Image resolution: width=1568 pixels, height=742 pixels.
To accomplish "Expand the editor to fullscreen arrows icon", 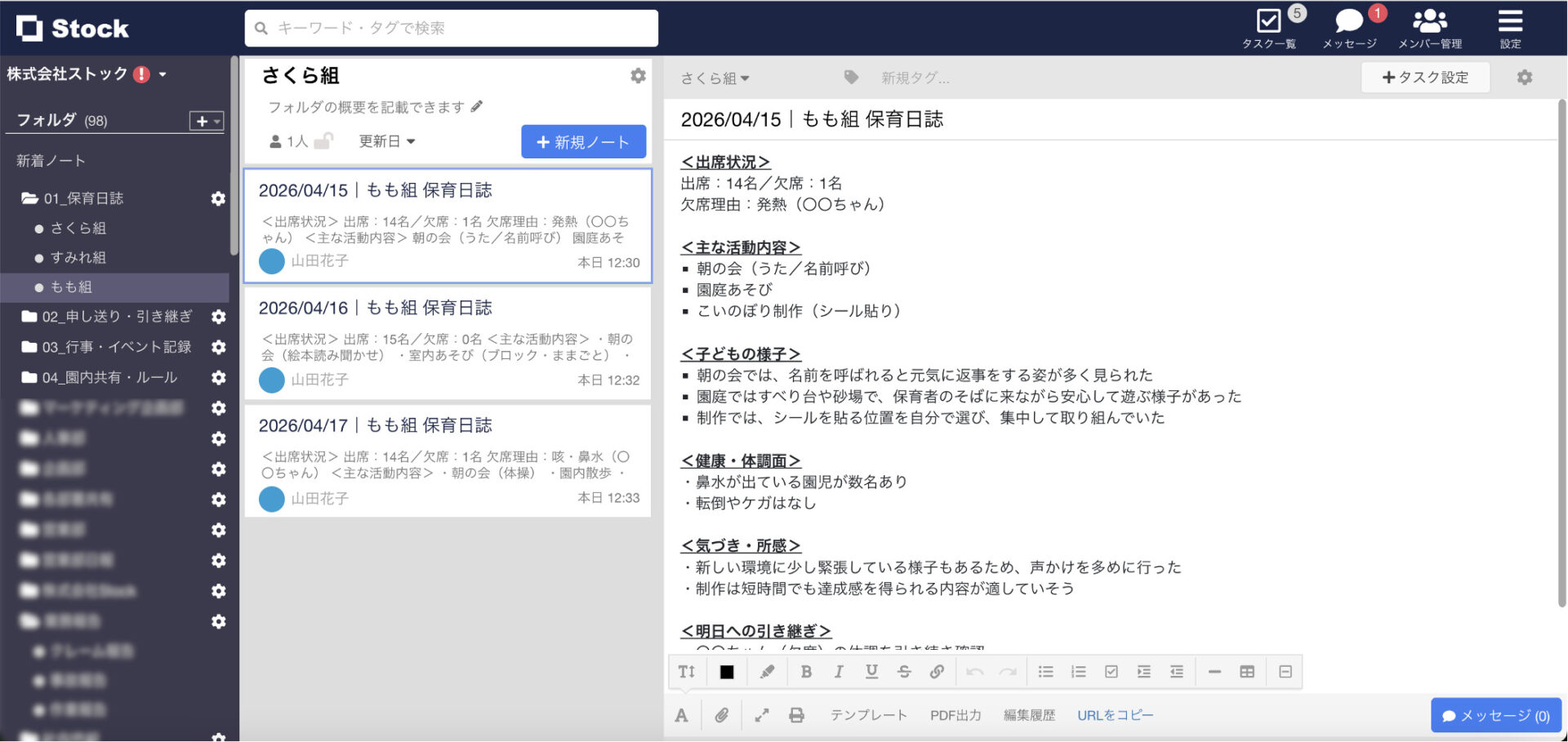I will point(761,715).
